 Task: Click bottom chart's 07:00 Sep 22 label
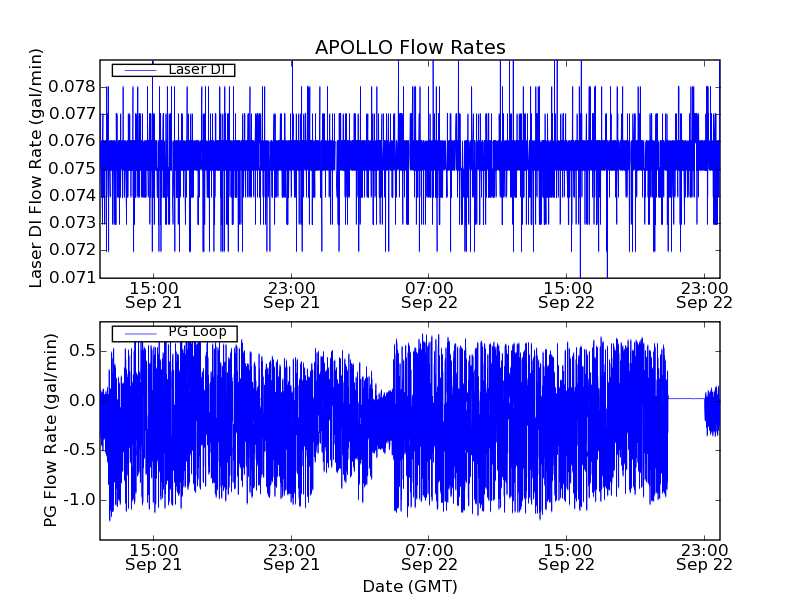[429, 558]
